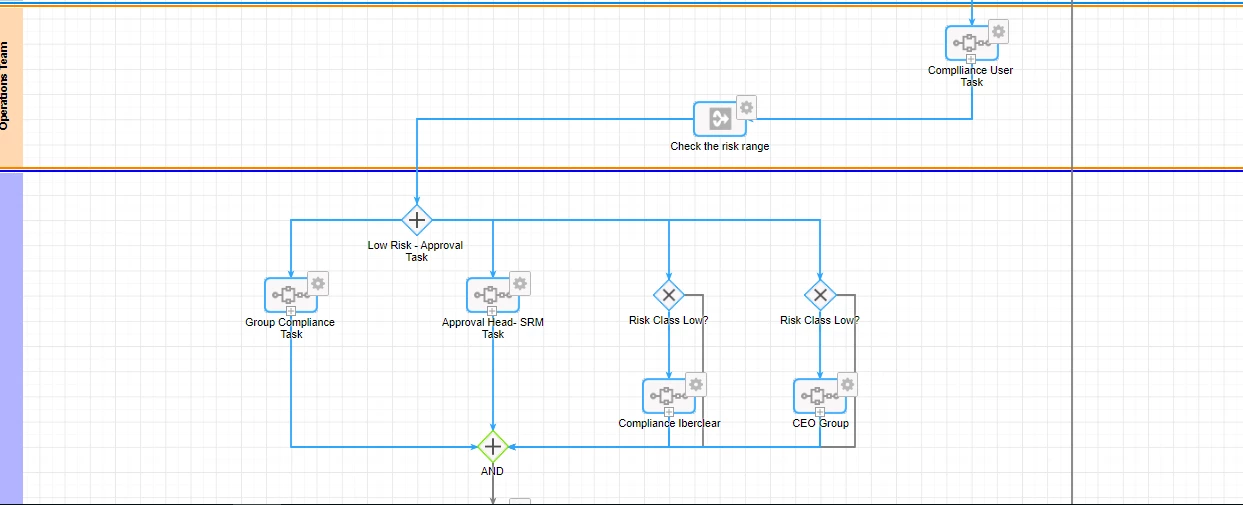Select the Low Risk - Approval Task gateway
Screen dimensions: 1243x505
(x=417, y=219)
